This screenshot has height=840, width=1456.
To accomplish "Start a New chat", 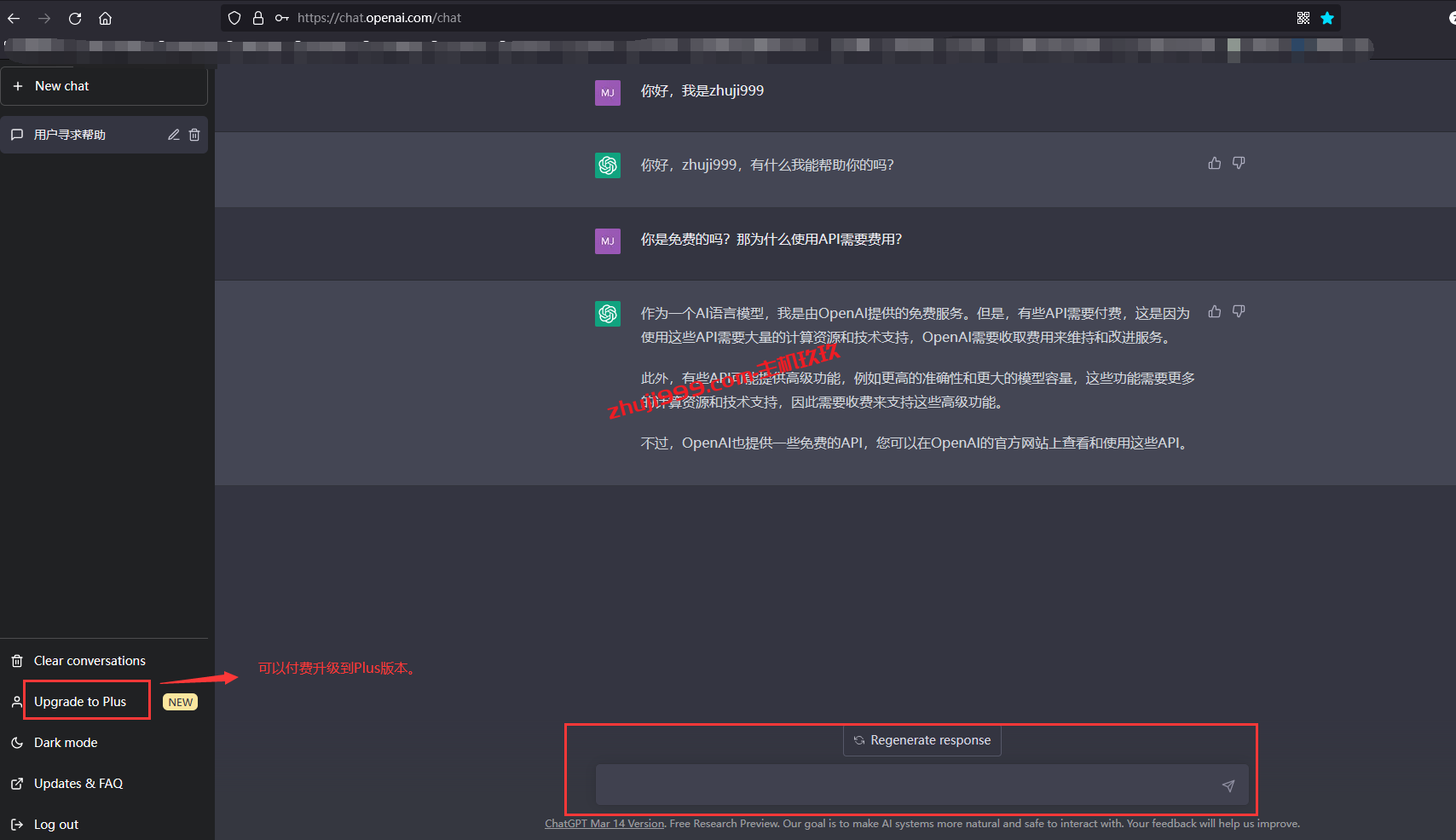I will coord(104,86).
